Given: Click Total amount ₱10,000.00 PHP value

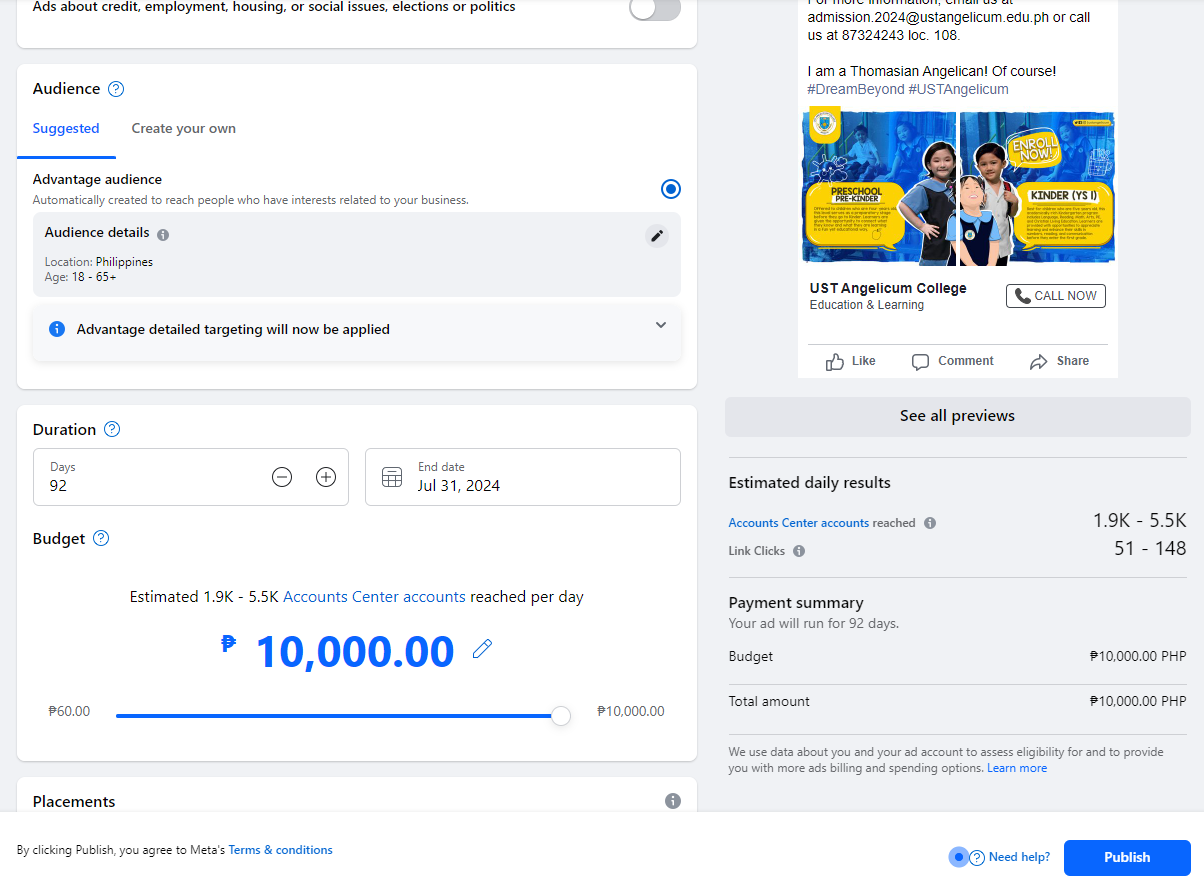Looking at the screenshot, I should pos(1138,702).
